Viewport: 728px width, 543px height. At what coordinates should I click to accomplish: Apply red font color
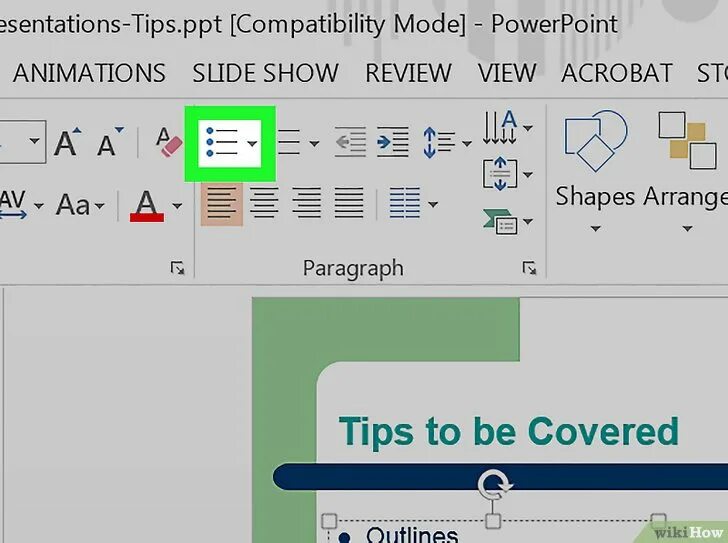point(147,205)
